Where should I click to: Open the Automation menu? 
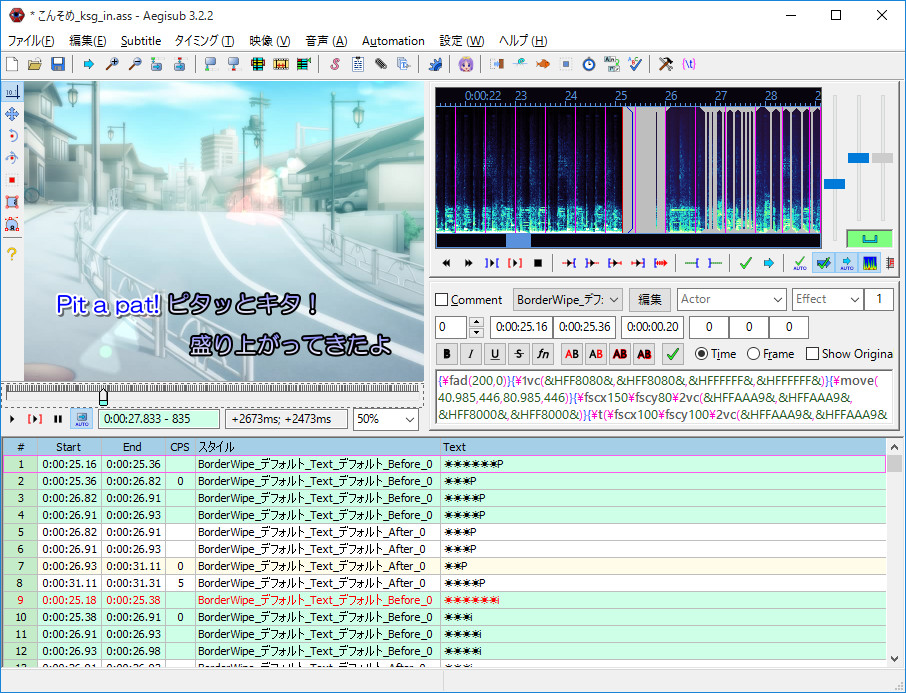(x=393, y=41)
